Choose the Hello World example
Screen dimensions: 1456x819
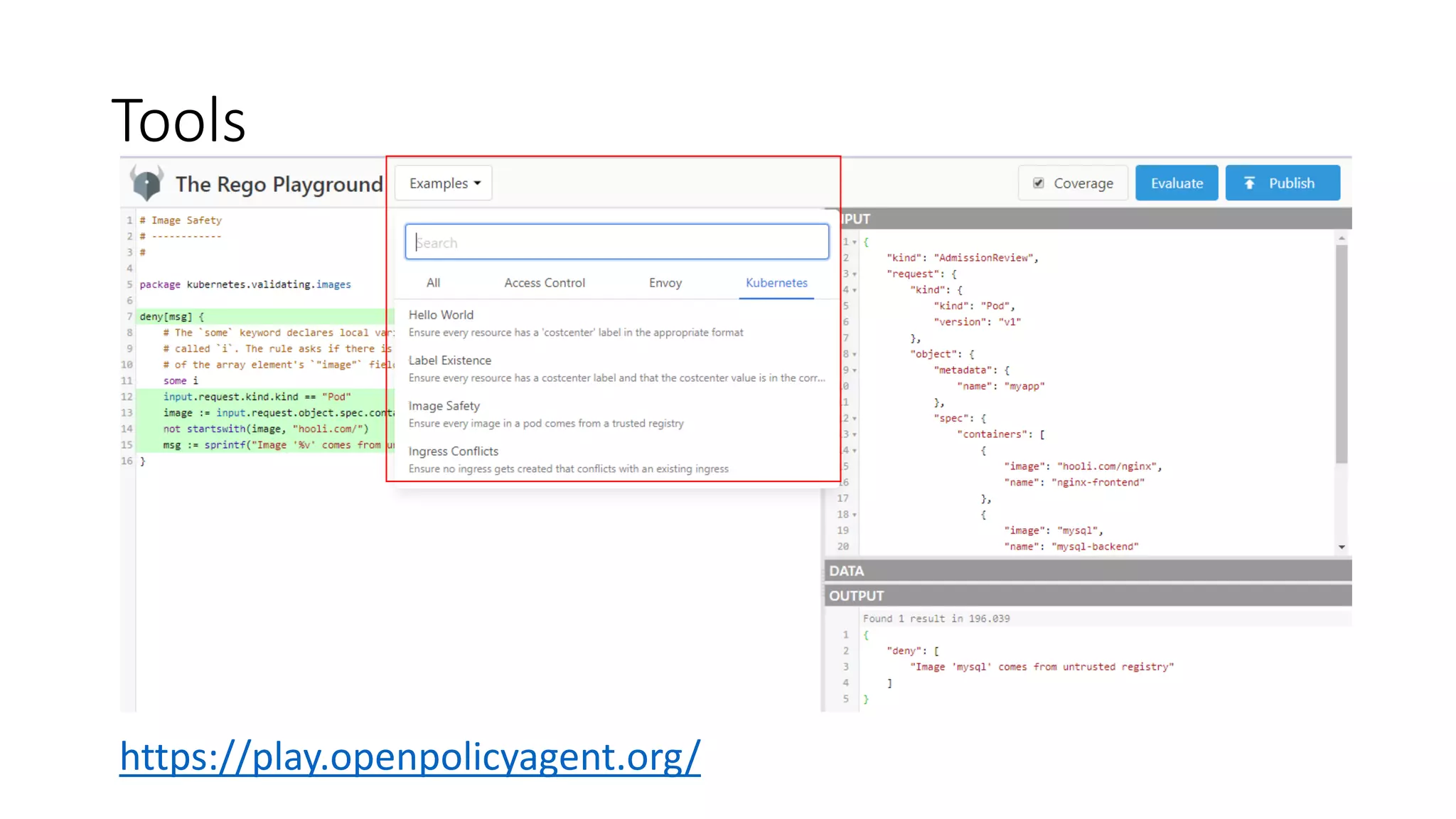[x=617, y=323]
